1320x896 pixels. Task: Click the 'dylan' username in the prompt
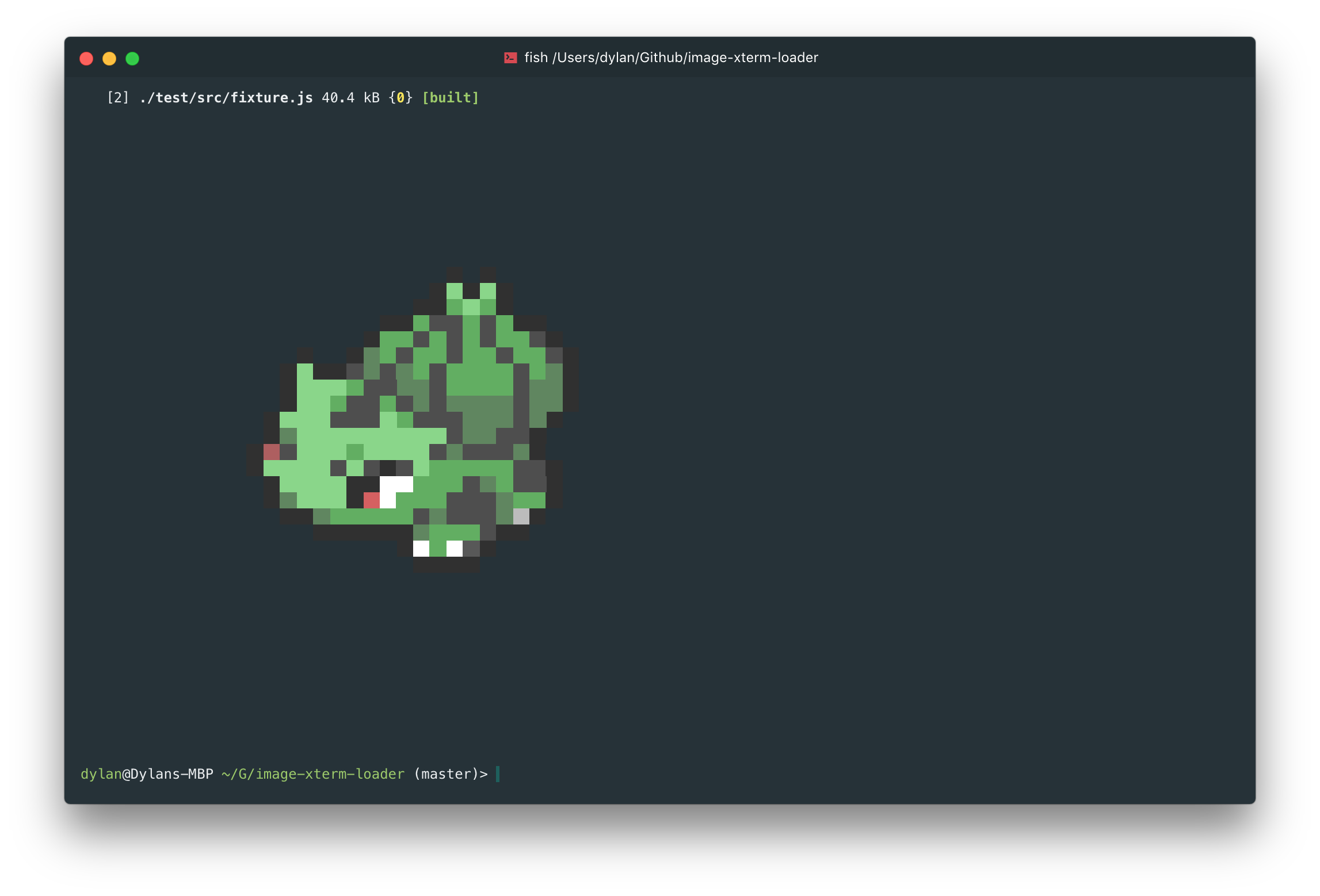101,774
